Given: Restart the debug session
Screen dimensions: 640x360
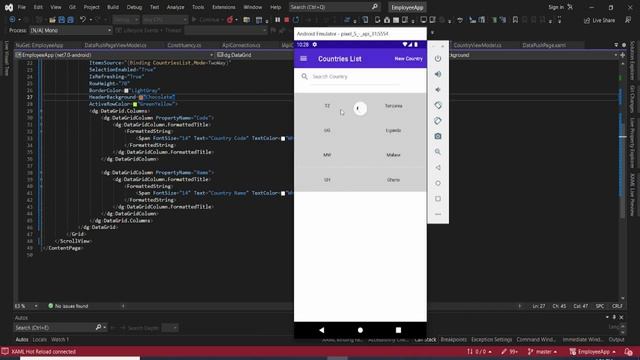Looking at the screenshot, I should coord(296,20).
